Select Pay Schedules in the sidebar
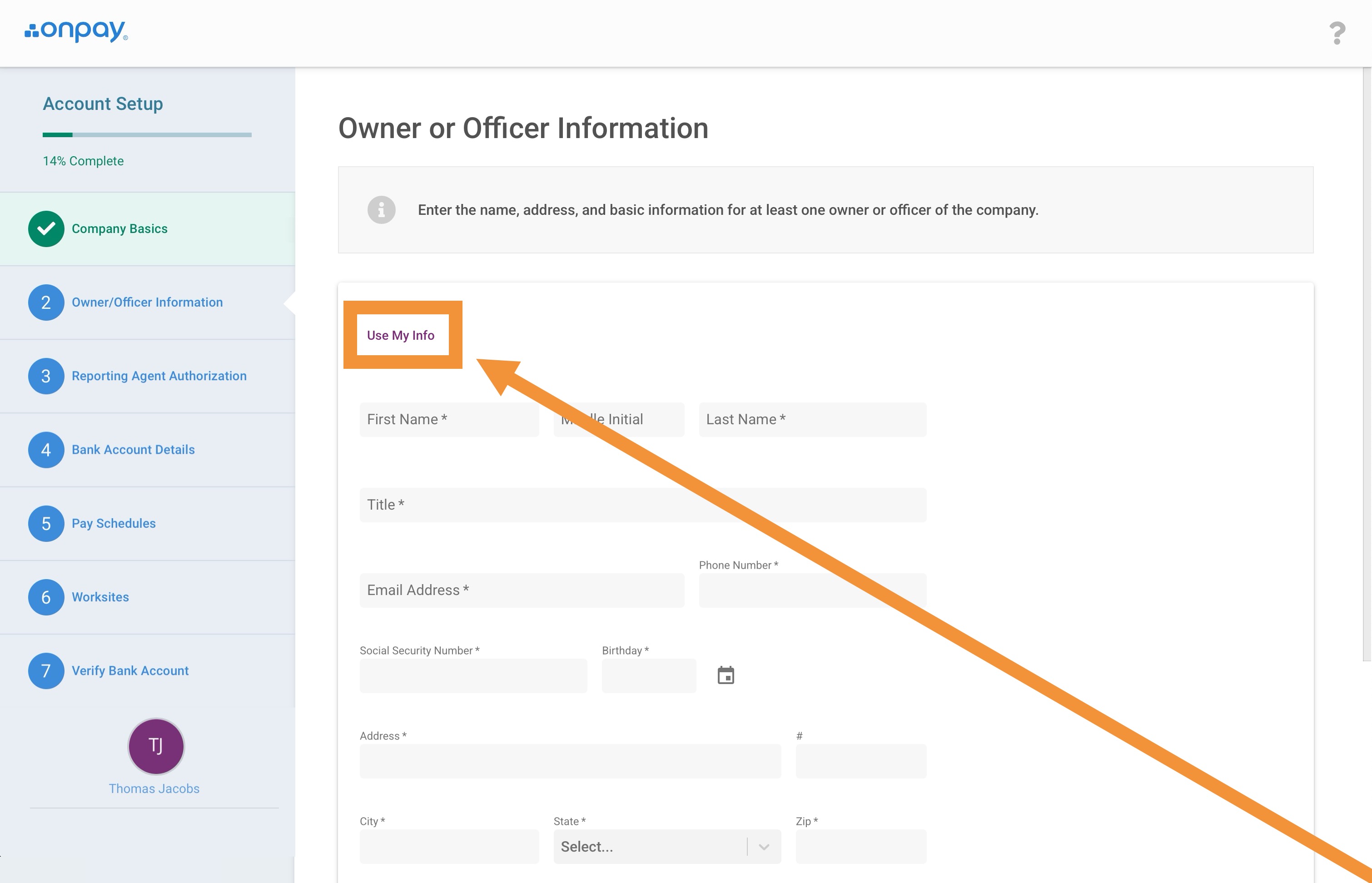The height and width of the screenshot is (883, 1372). pyautogui.click(x=114, y=524)
